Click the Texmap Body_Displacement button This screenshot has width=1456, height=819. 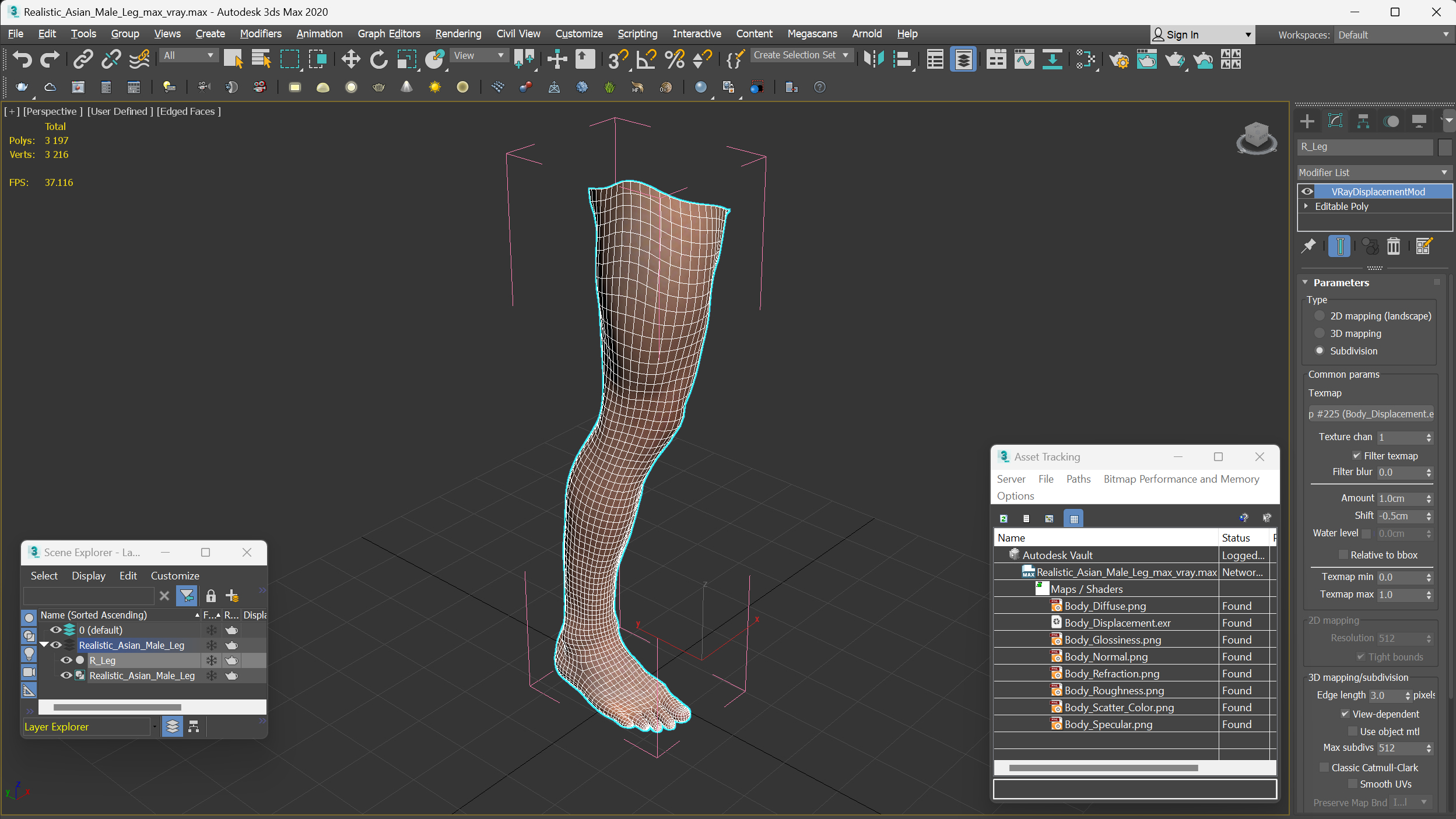[x=1371, y=414]
